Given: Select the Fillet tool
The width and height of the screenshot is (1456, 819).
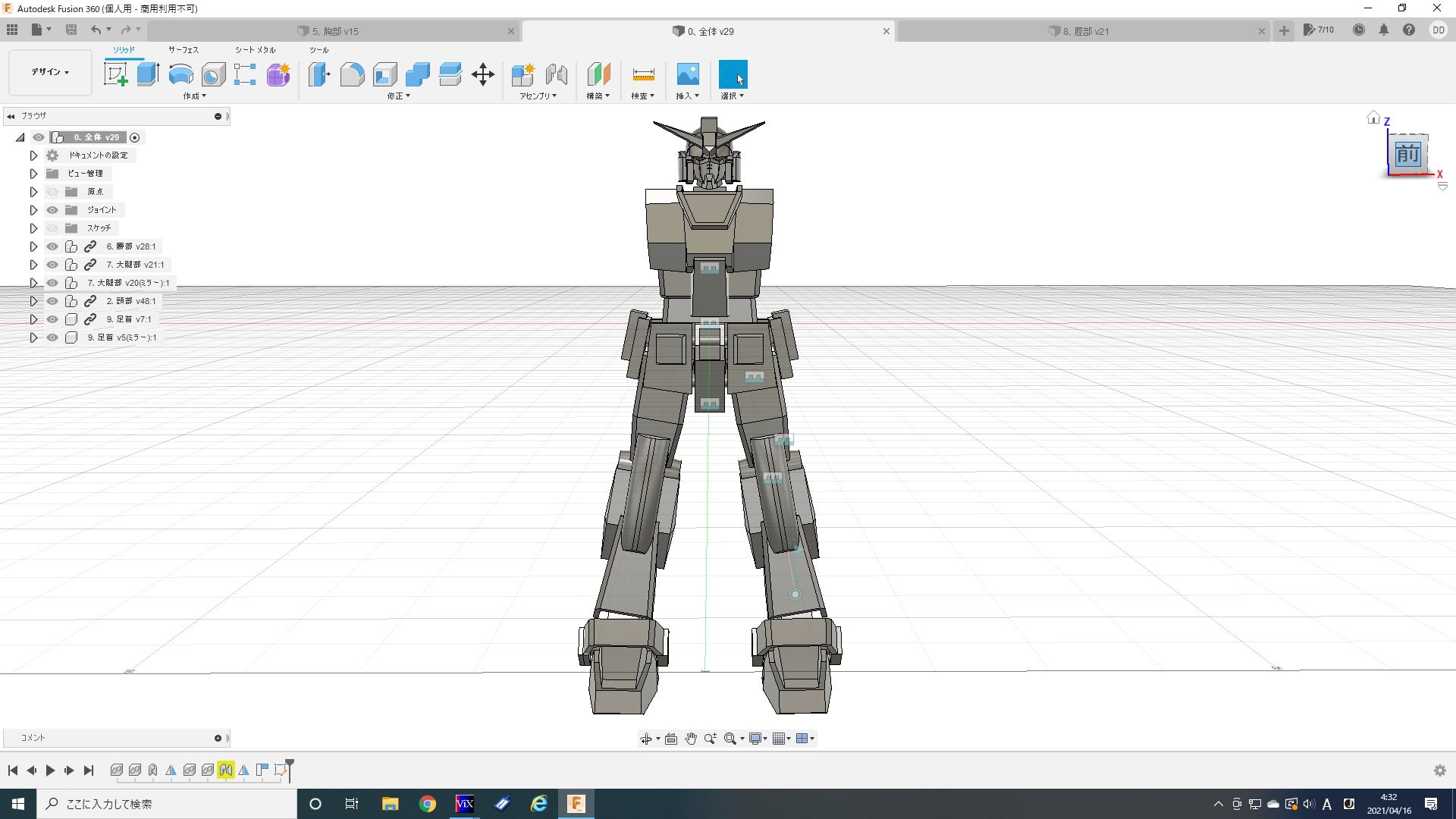Looking at the screenshot, I should [352, 74].
